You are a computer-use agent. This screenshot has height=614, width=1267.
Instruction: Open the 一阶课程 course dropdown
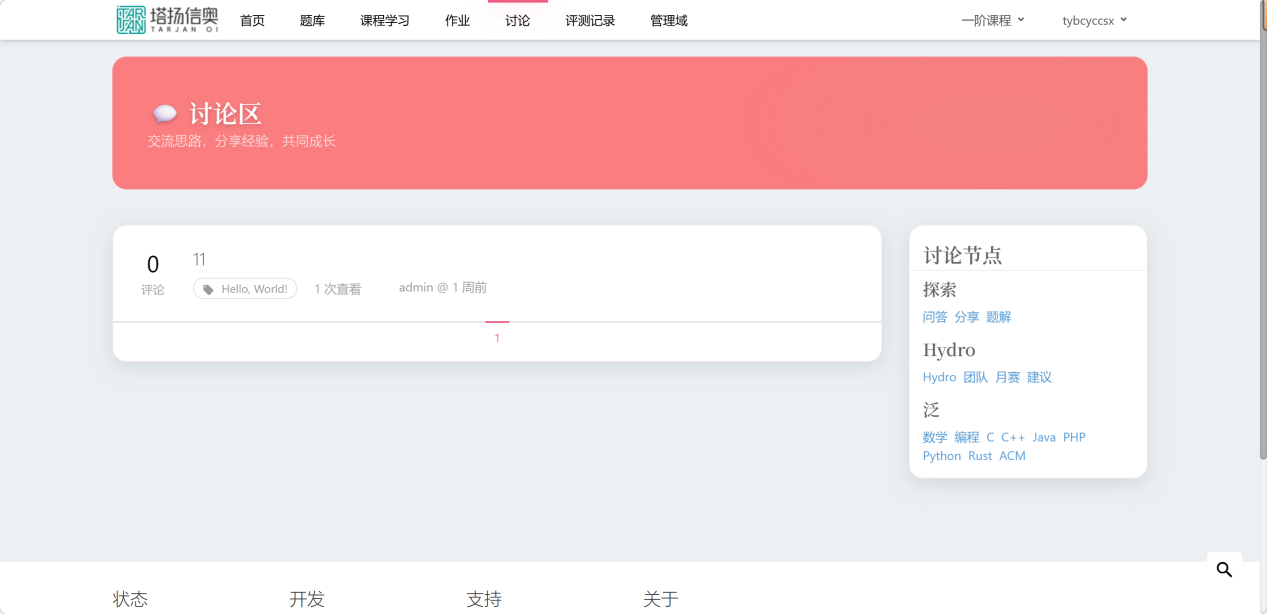(x=988, y=18)
